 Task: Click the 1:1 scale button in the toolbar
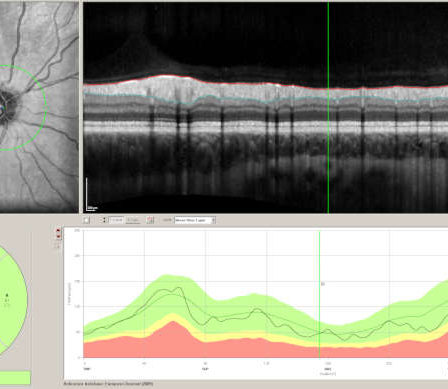[x=133, y=220]
